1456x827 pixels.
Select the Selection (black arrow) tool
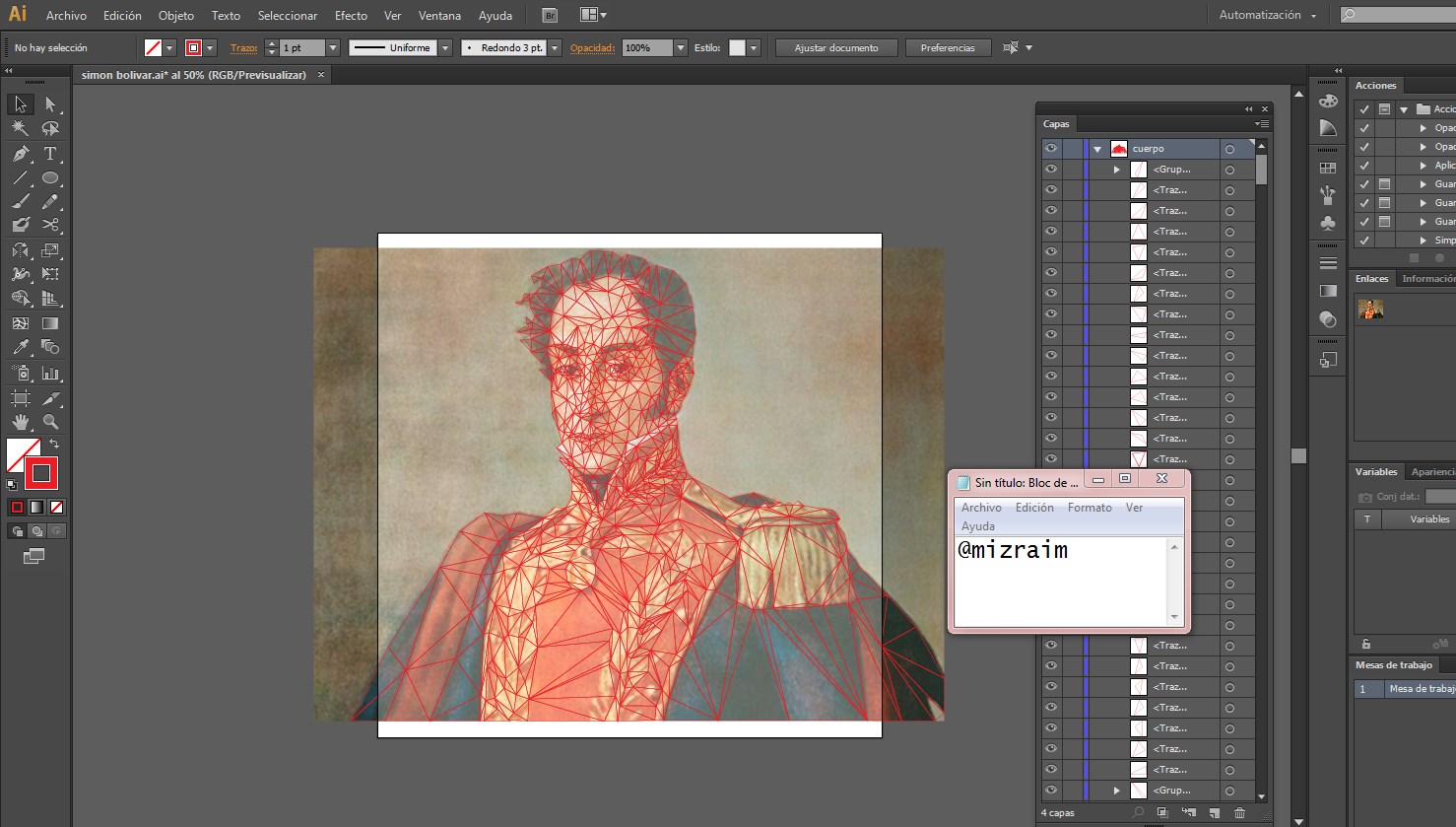click(21, 104)
